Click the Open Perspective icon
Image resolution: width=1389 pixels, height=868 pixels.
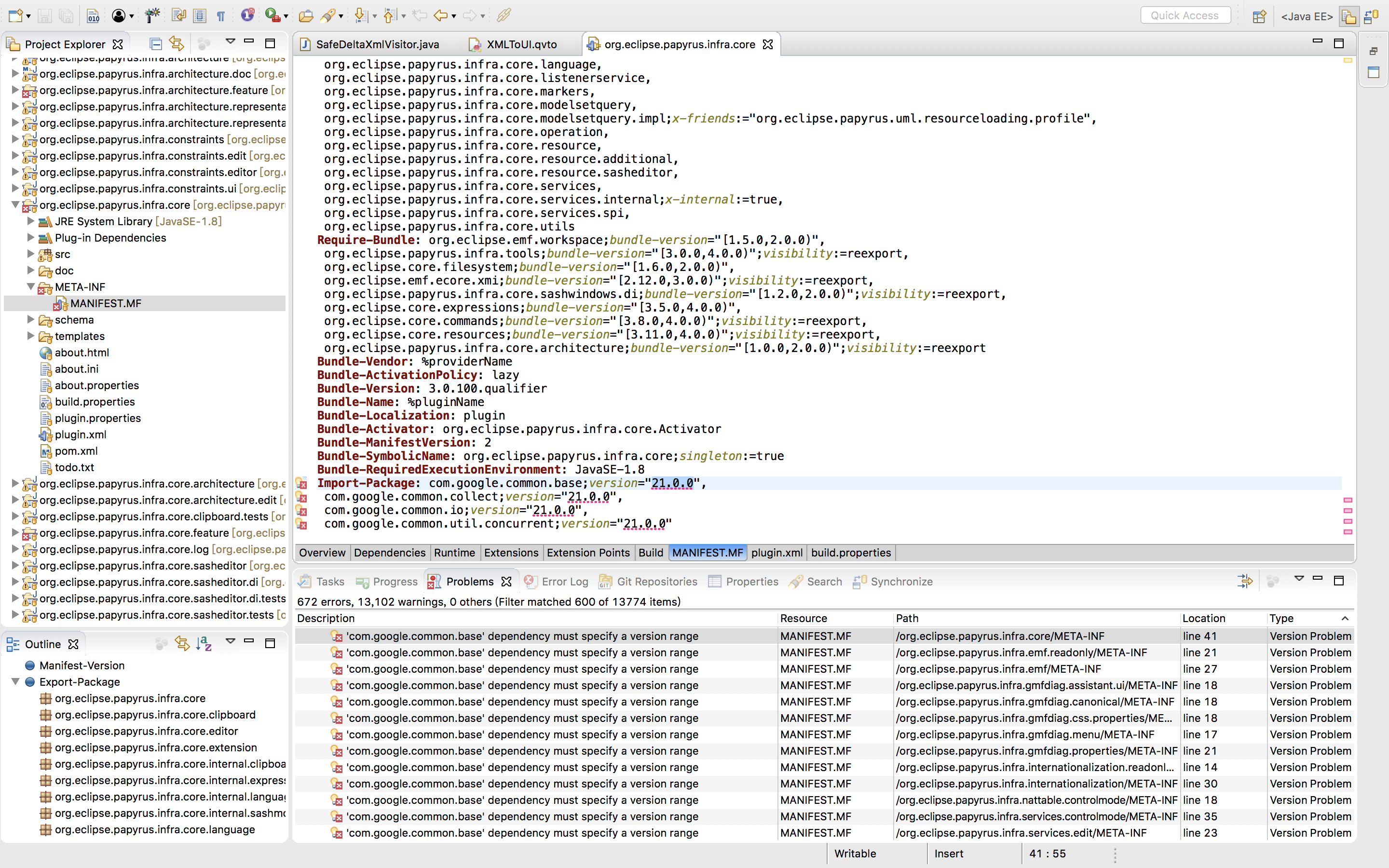pos(1259,16)
